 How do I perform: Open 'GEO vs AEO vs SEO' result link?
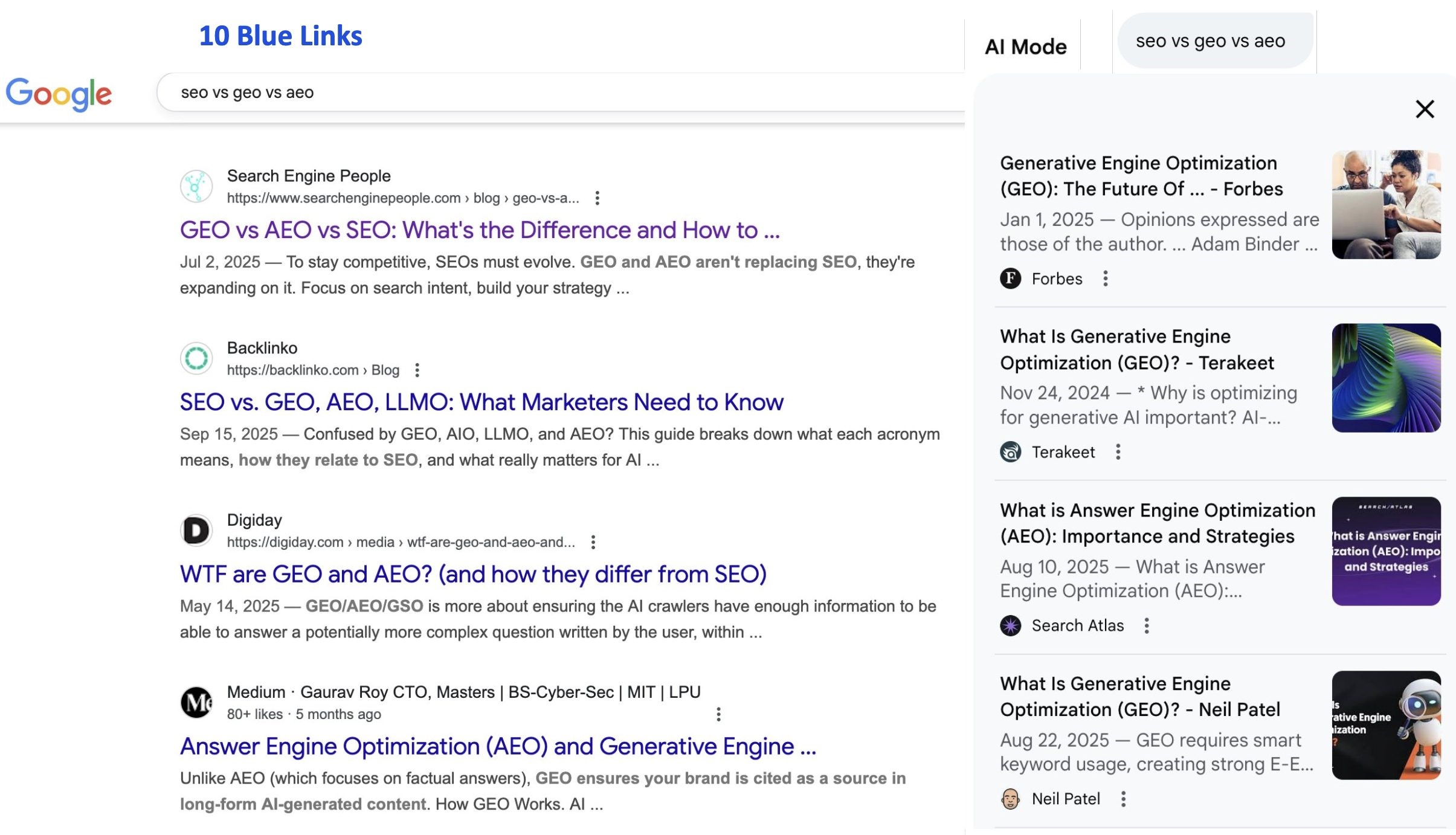(x=479, y=230)
